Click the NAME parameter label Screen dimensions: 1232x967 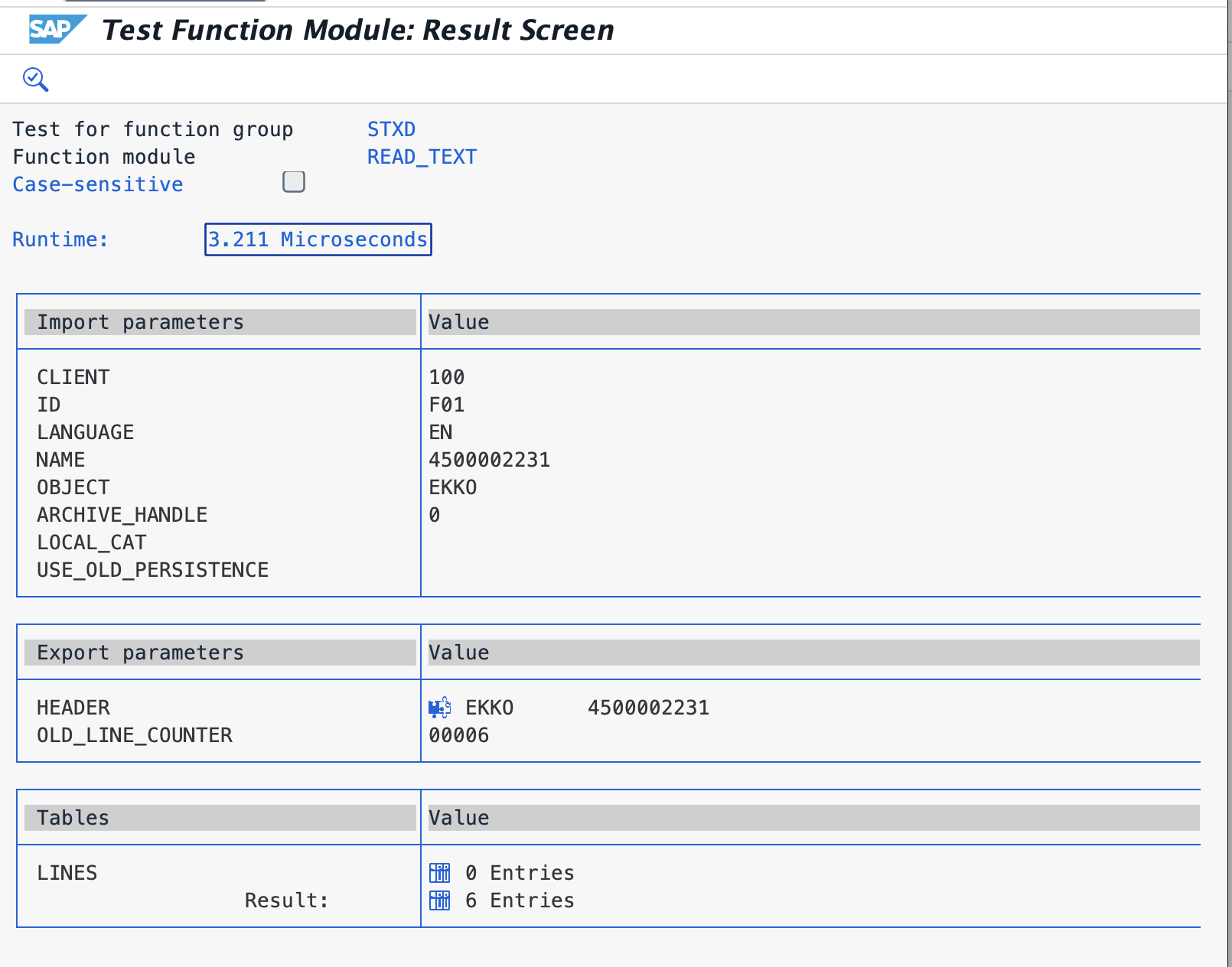[x=61, y=460]
